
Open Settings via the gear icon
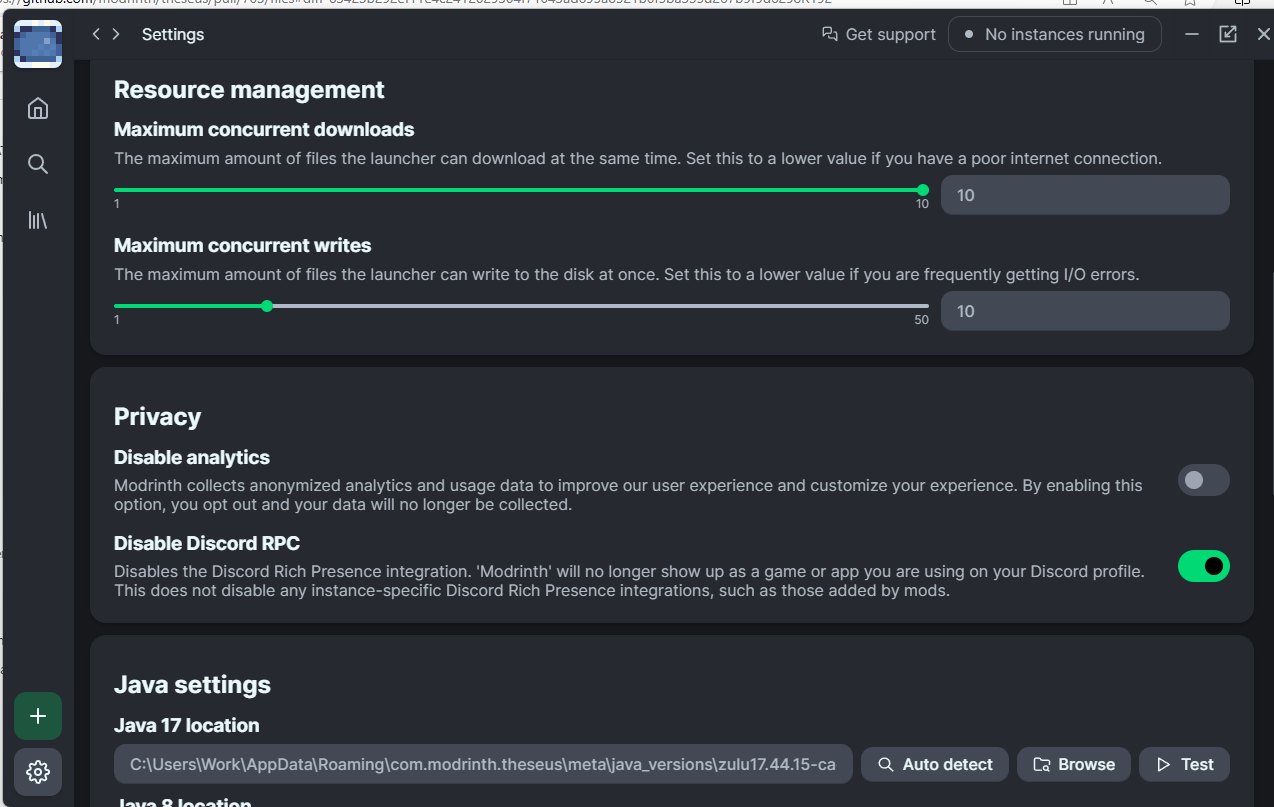(x=37, y=771)
